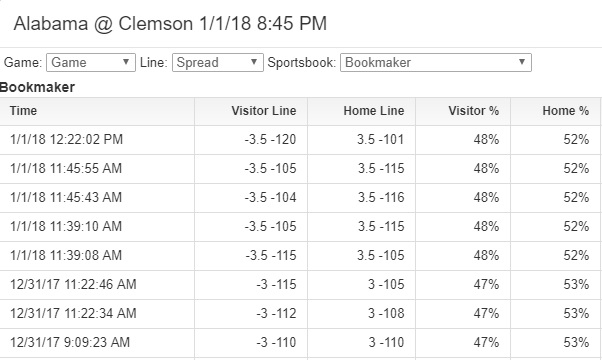Click the Spread dropdown arrow
The height and width of the screenshot is (360, 602).
[253, 62]
